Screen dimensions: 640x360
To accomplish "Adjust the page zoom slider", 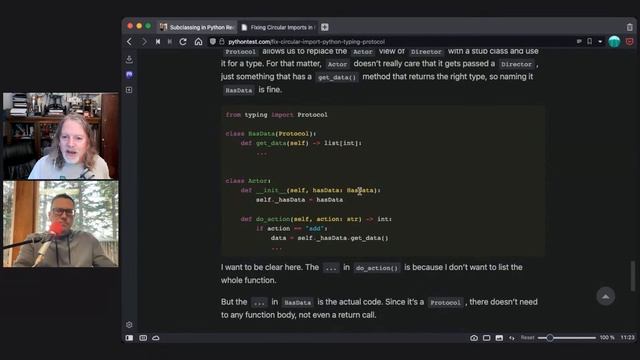I will [x=567, y=338].
